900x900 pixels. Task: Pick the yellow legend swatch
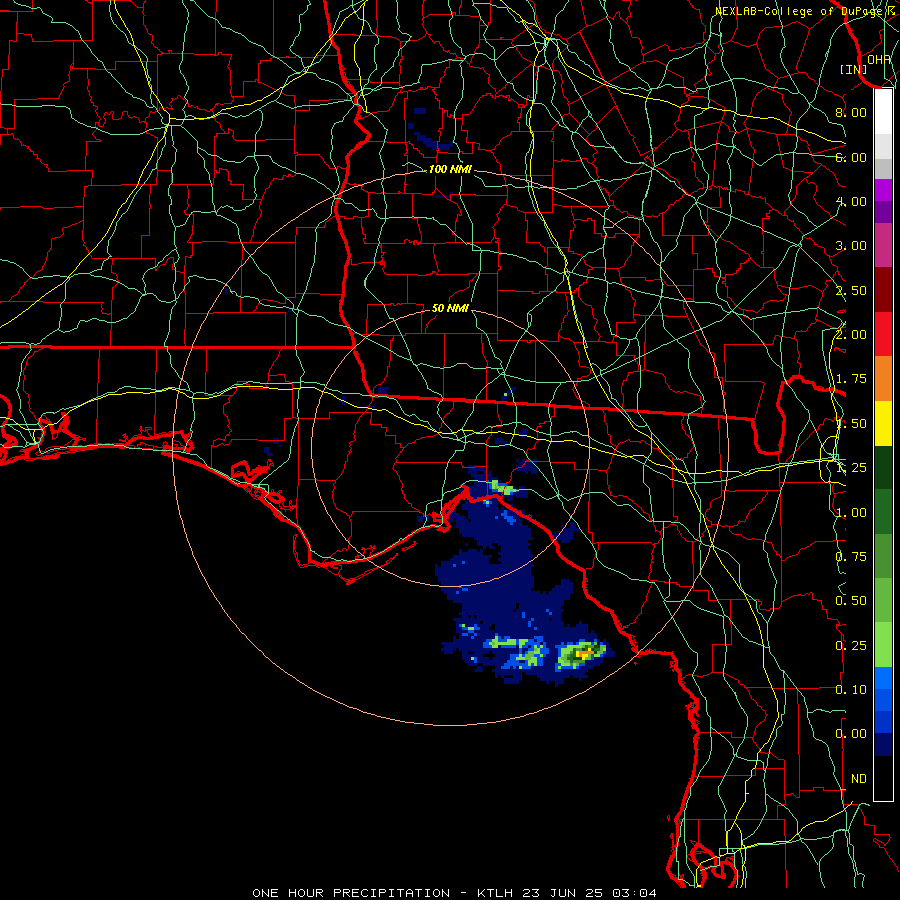[883, 423]
